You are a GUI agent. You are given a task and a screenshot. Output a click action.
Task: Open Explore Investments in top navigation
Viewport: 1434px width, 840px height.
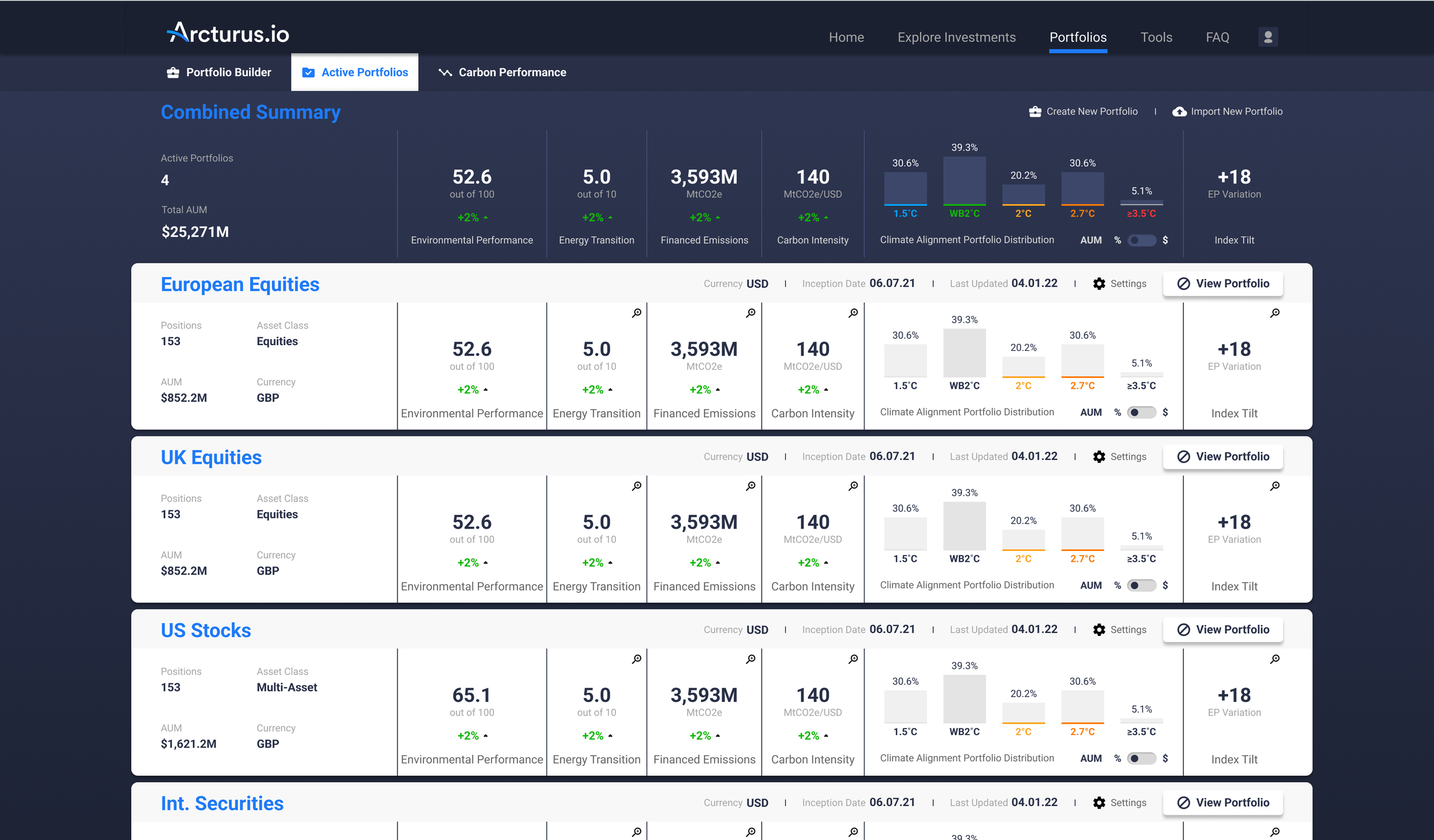point(956,37)
